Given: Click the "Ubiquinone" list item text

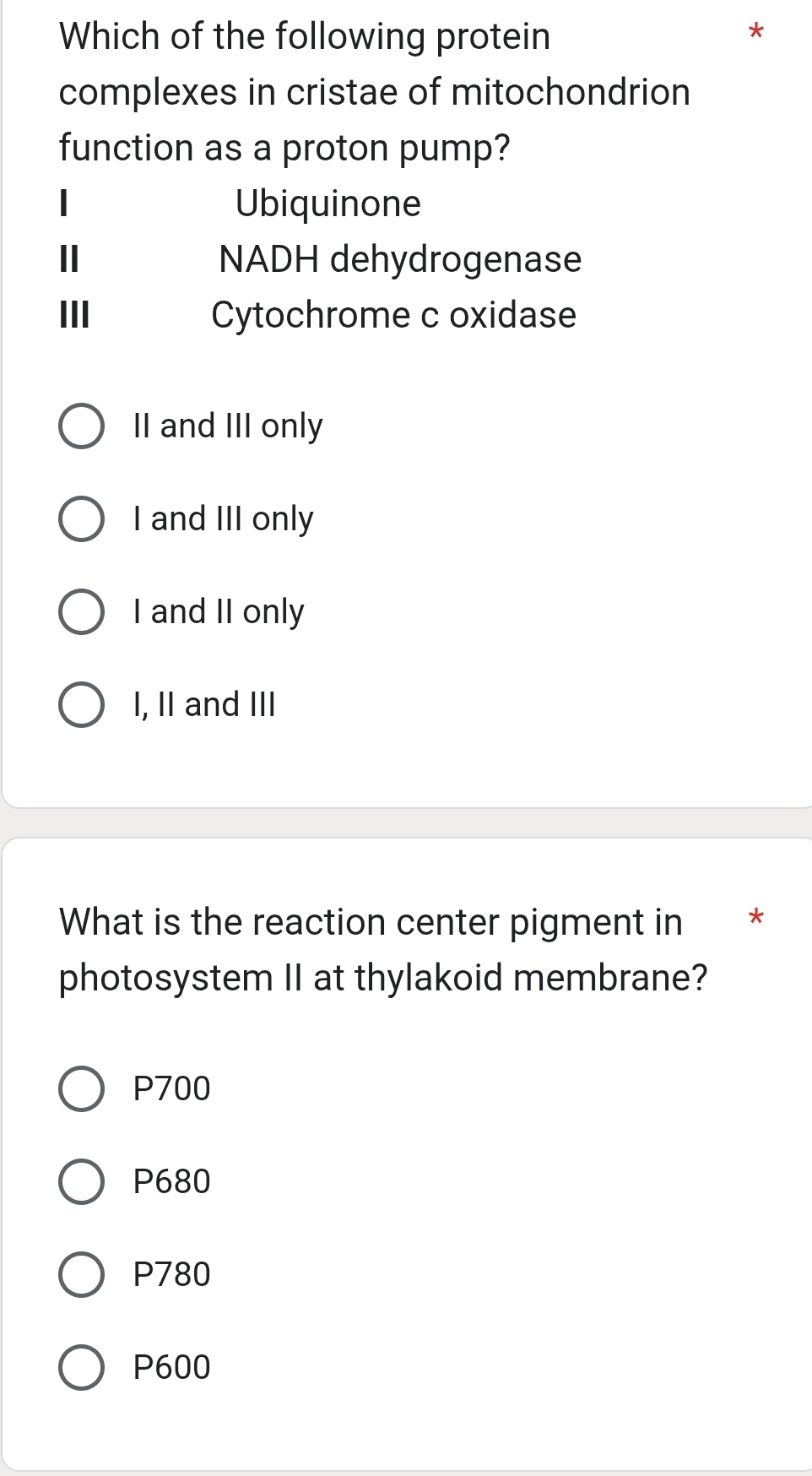Looking at the screenshot, I should tap(329, 203).
